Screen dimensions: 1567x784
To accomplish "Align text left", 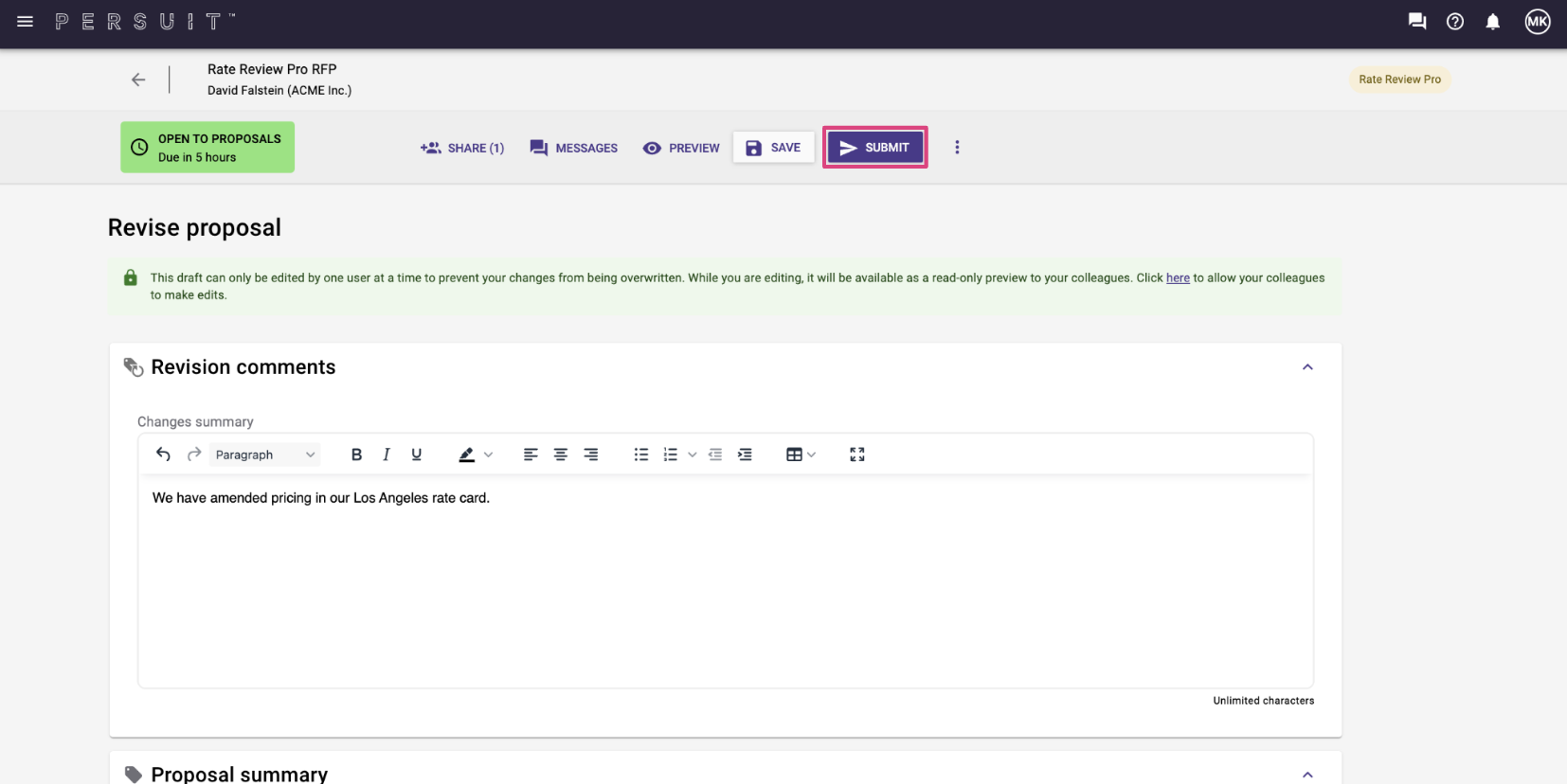I will [x=531, y=454].
